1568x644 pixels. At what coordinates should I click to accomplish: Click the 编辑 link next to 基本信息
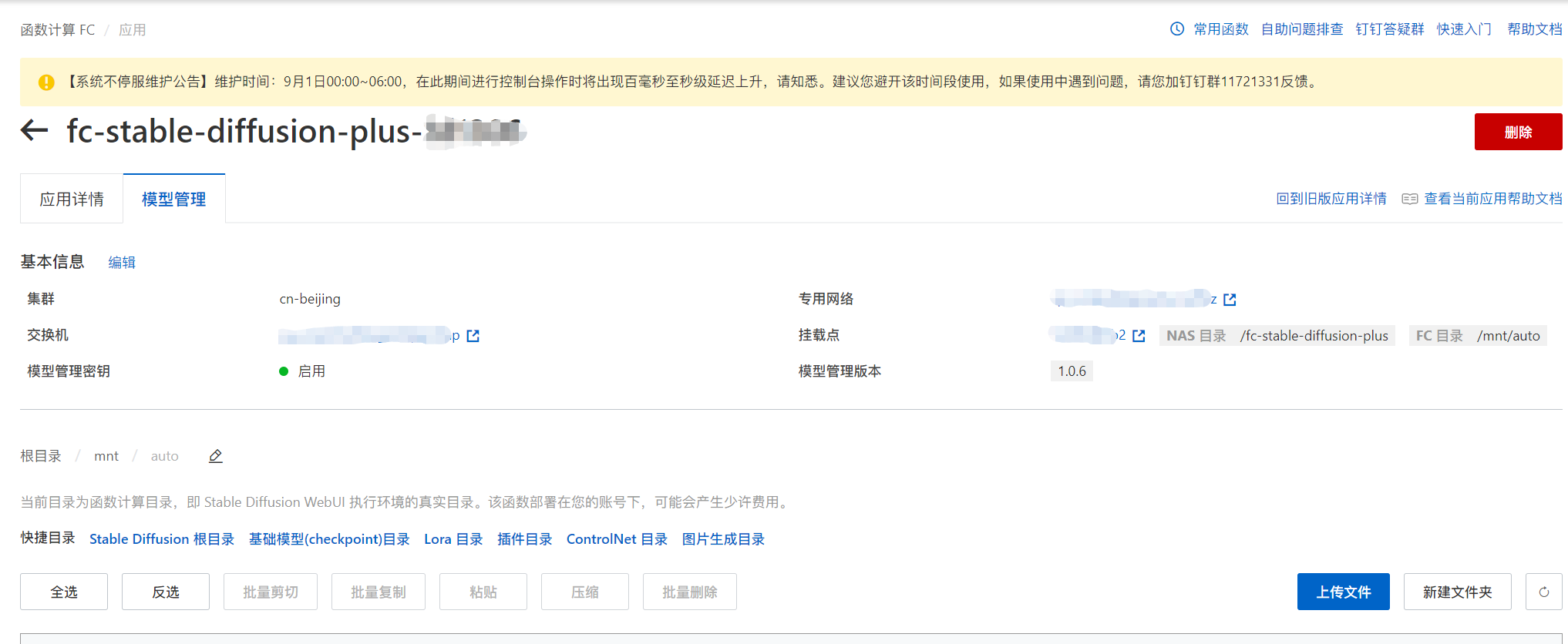click(x=122, y=263)
